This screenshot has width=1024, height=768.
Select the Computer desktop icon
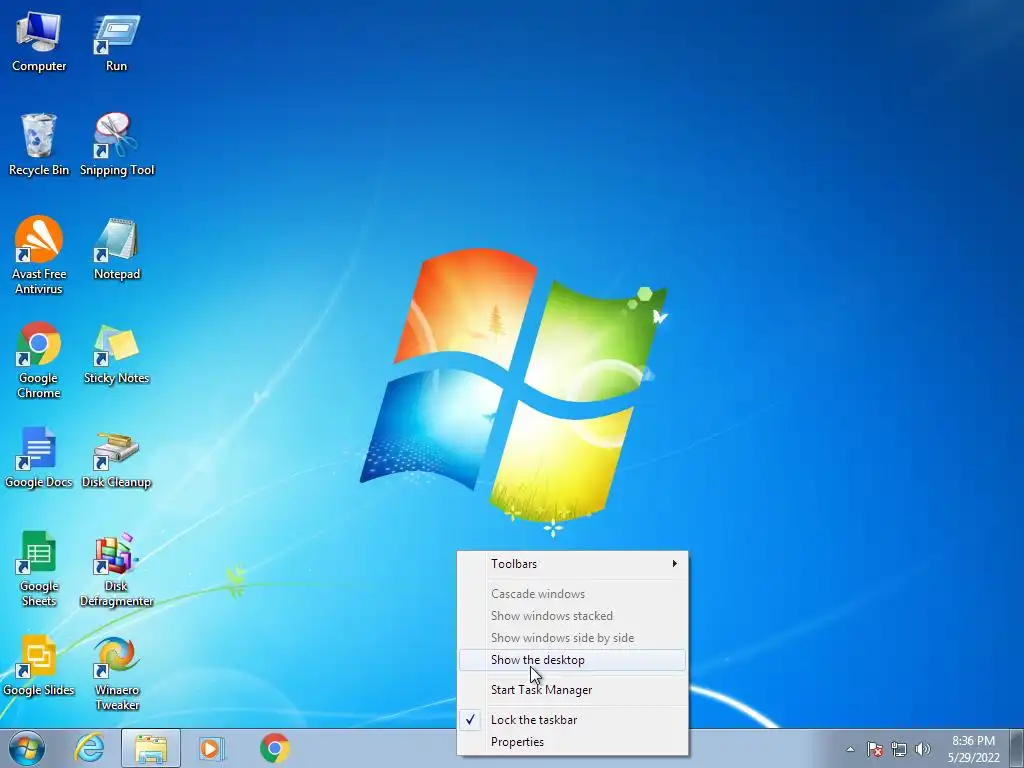coord(39,42)
